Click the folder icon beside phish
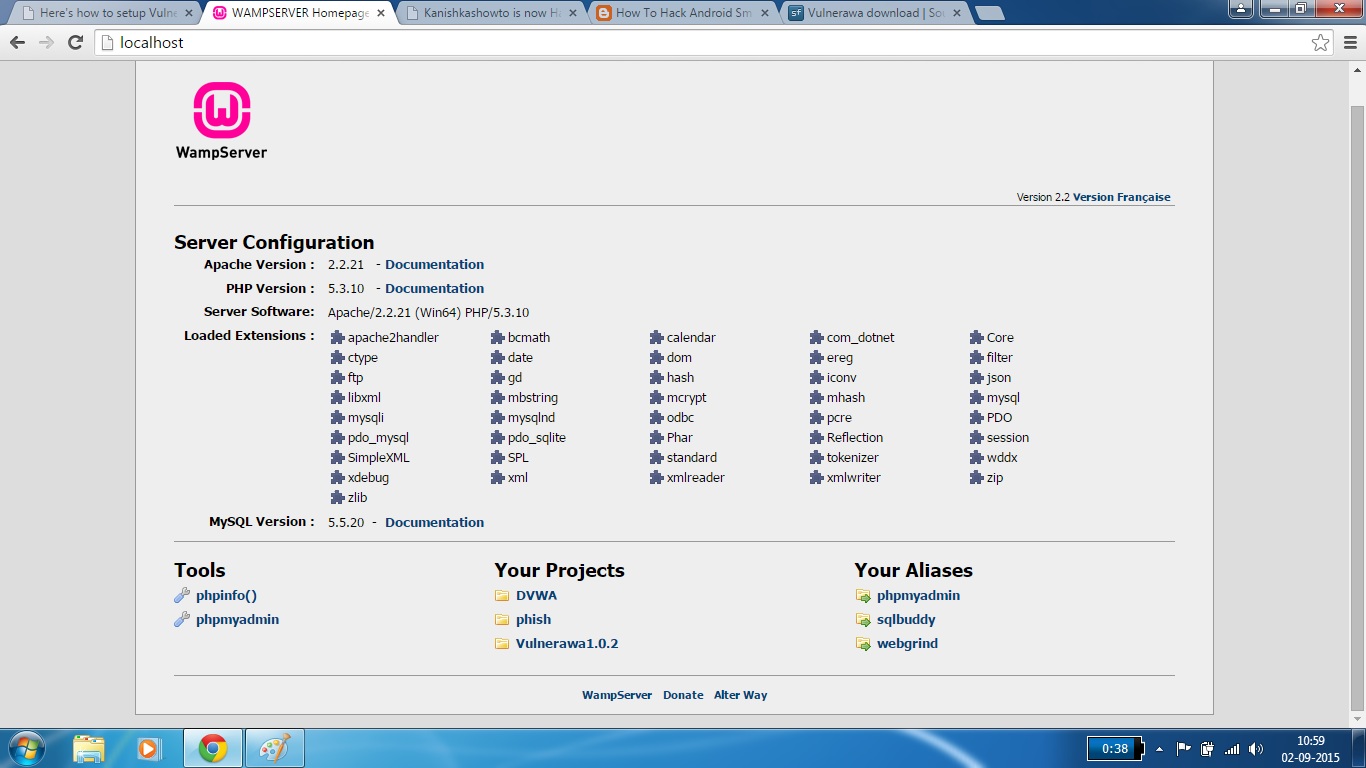1366x768 pixels. click(502, 620)
